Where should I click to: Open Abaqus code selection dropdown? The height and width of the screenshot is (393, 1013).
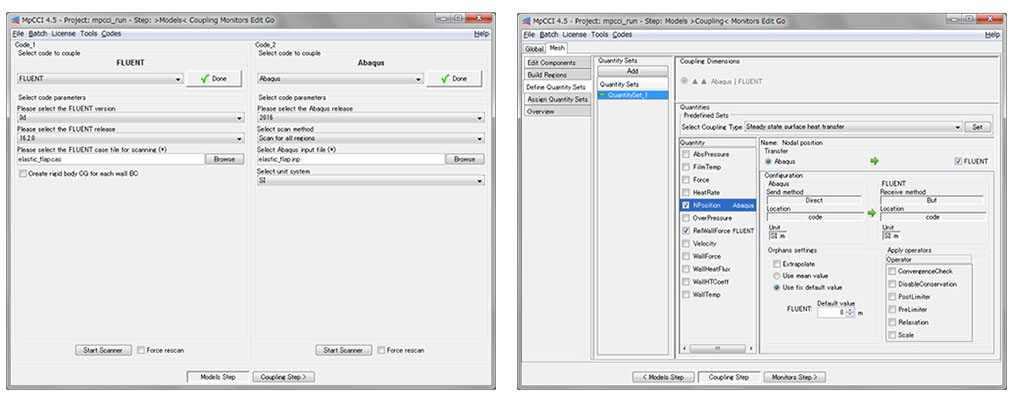(340, 79)
